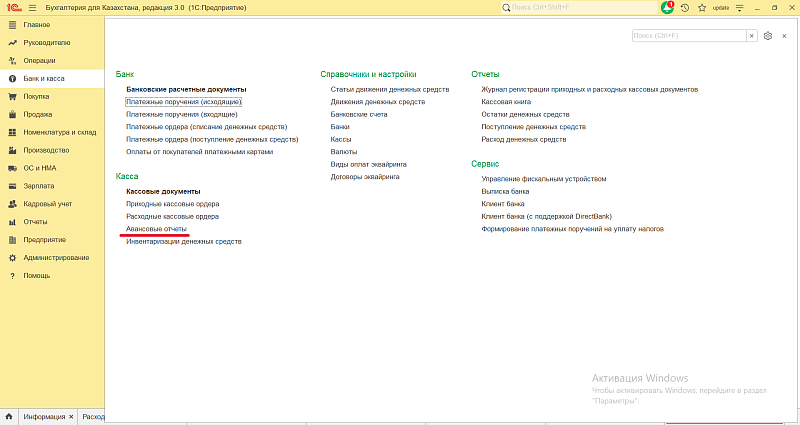Open the menu settings gear icon
The height and width of the screenshot is (425, 800).
tap(767, 35)
